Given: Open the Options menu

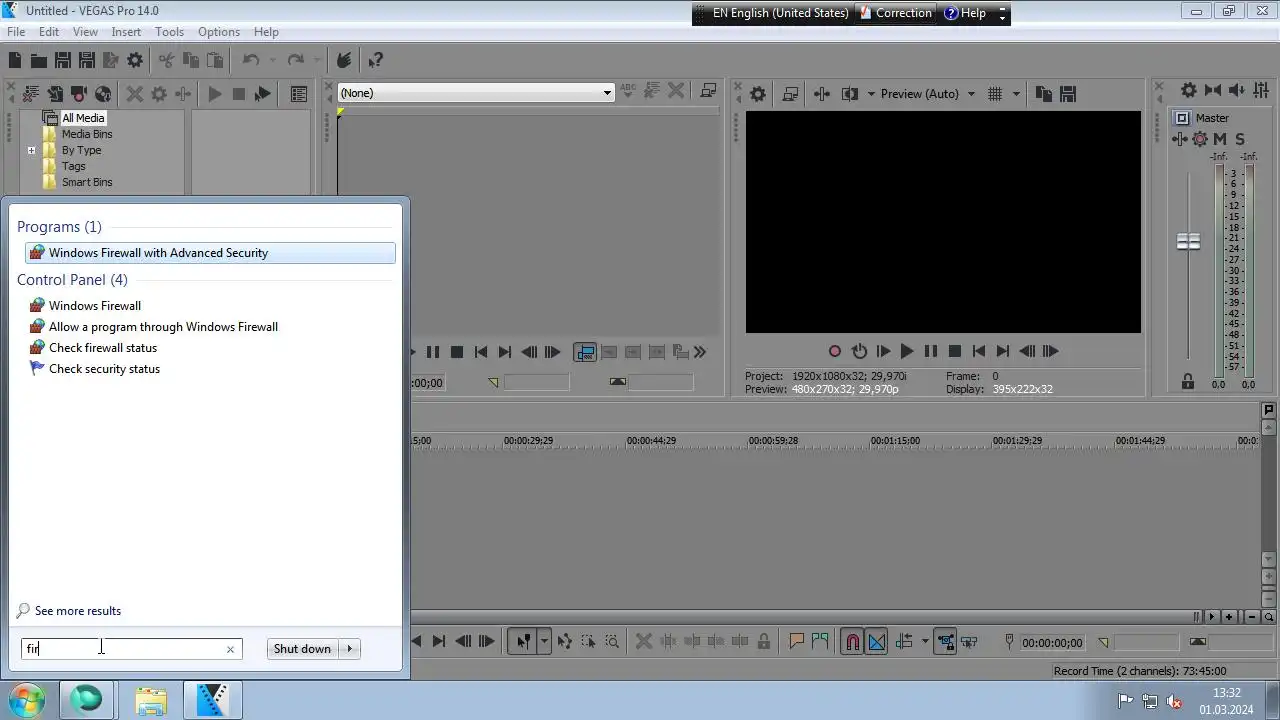Looking at the screenshot, I should tap(218, 32).
